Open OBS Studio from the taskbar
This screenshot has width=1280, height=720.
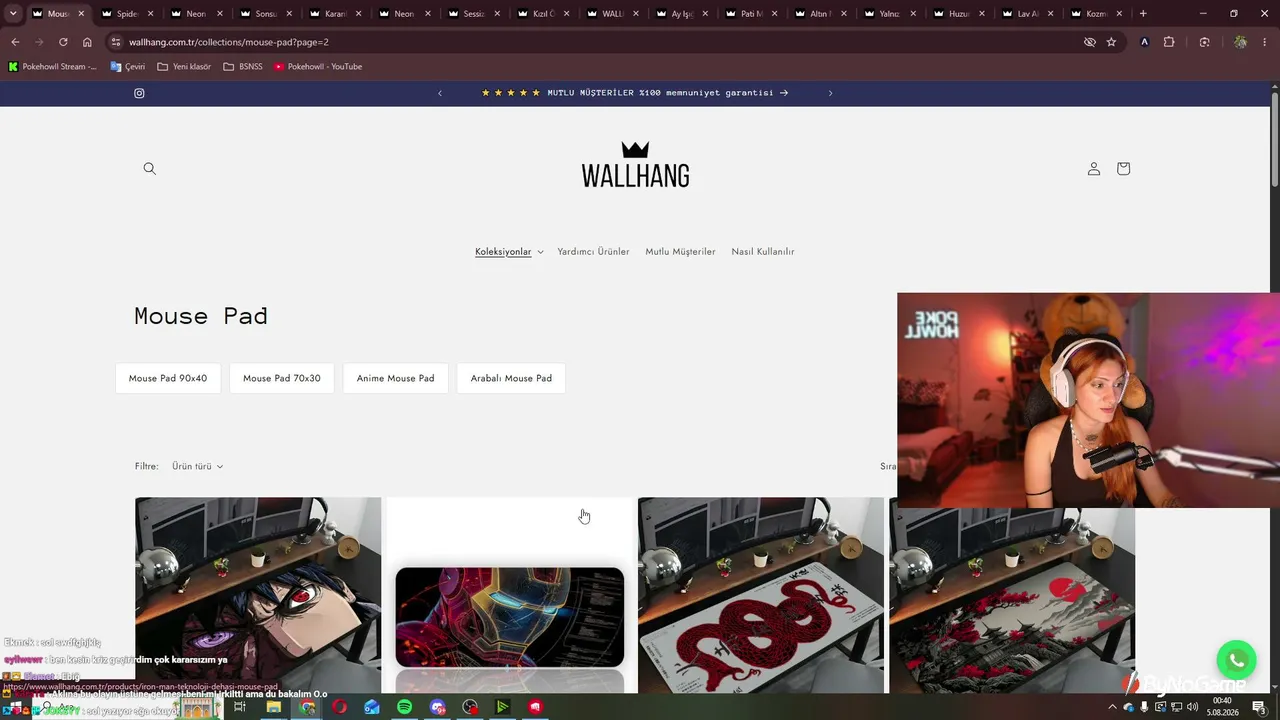pyautogui.click(x=471, y=707)
